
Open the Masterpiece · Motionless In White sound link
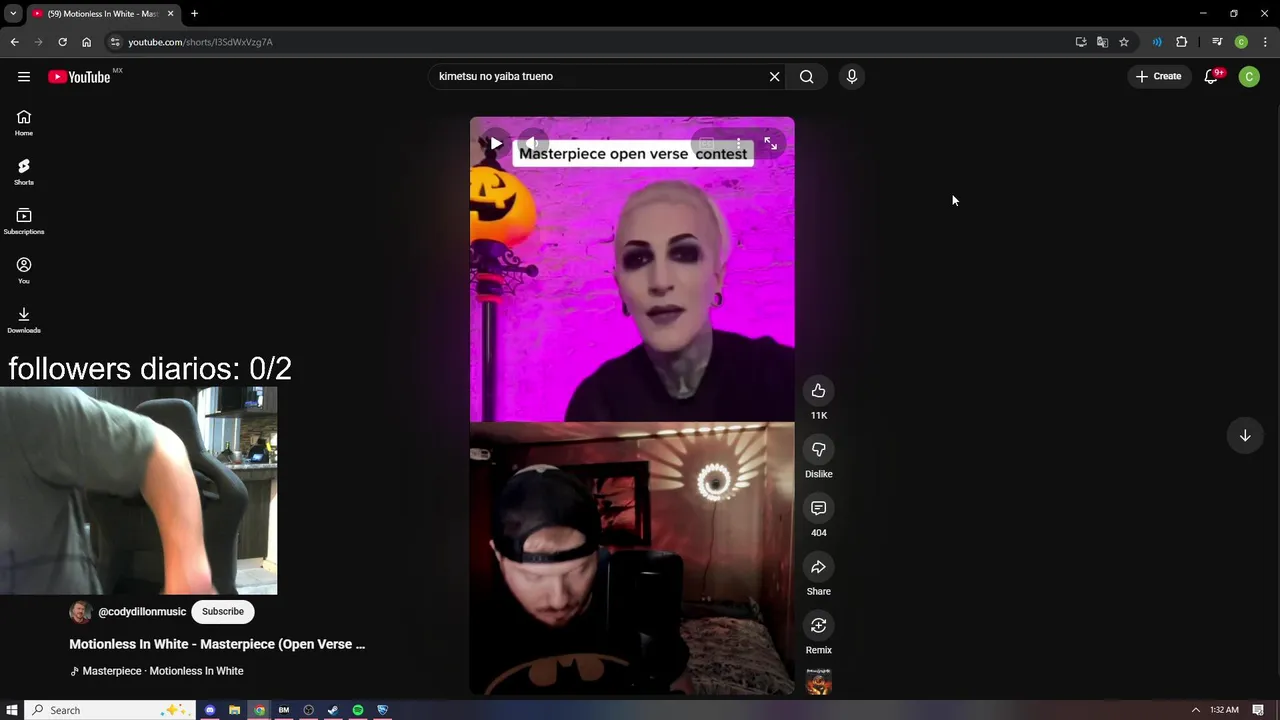click(157, 671)
